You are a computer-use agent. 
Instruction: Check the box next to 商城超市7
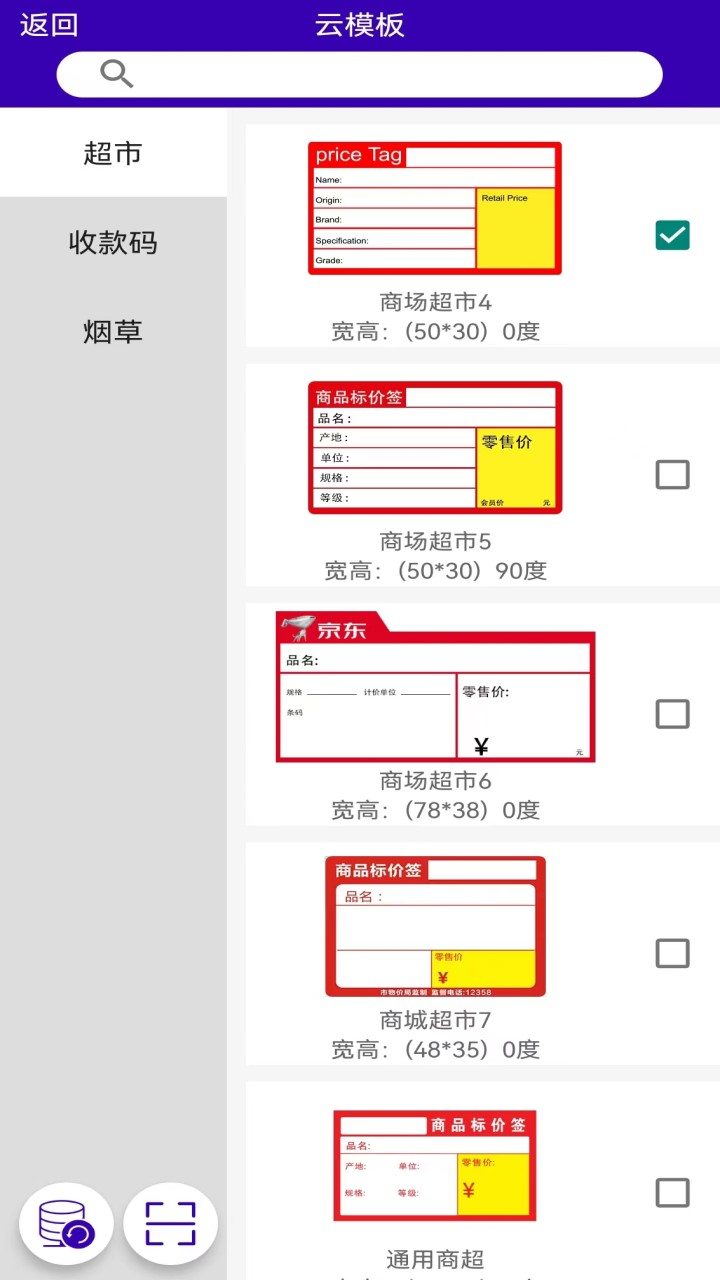coord(672,953)
